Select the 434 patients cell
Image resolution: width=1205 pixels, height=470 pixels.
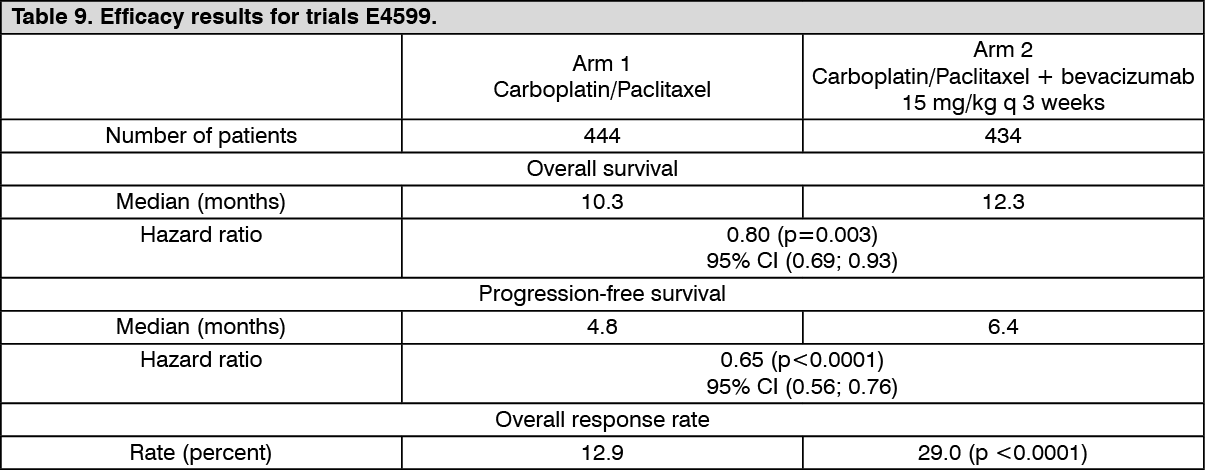click(1003, 136)
